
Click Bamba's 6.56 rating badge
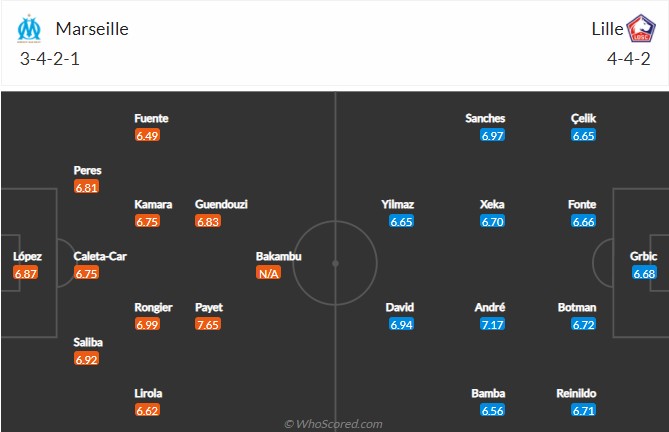[492, 410]
